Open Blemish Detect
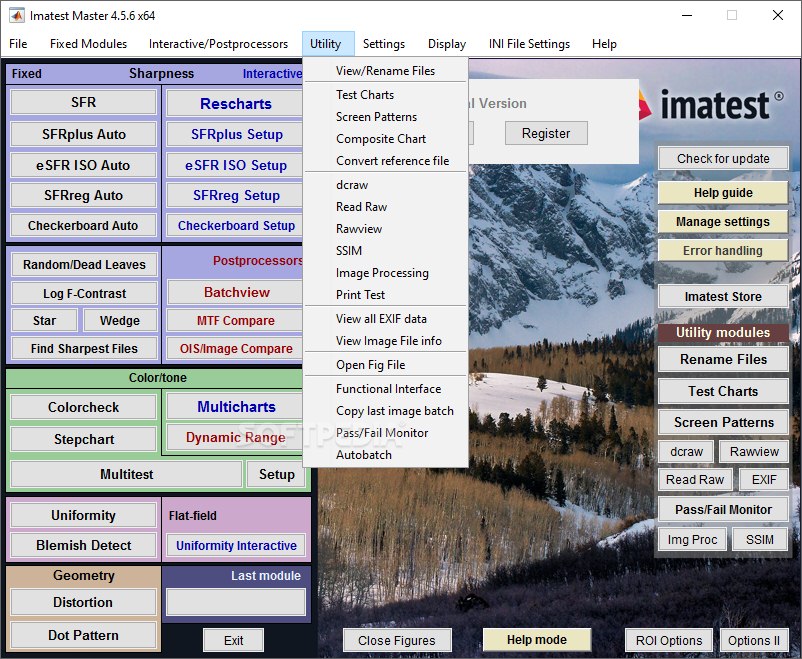 (x=83, y=545)
